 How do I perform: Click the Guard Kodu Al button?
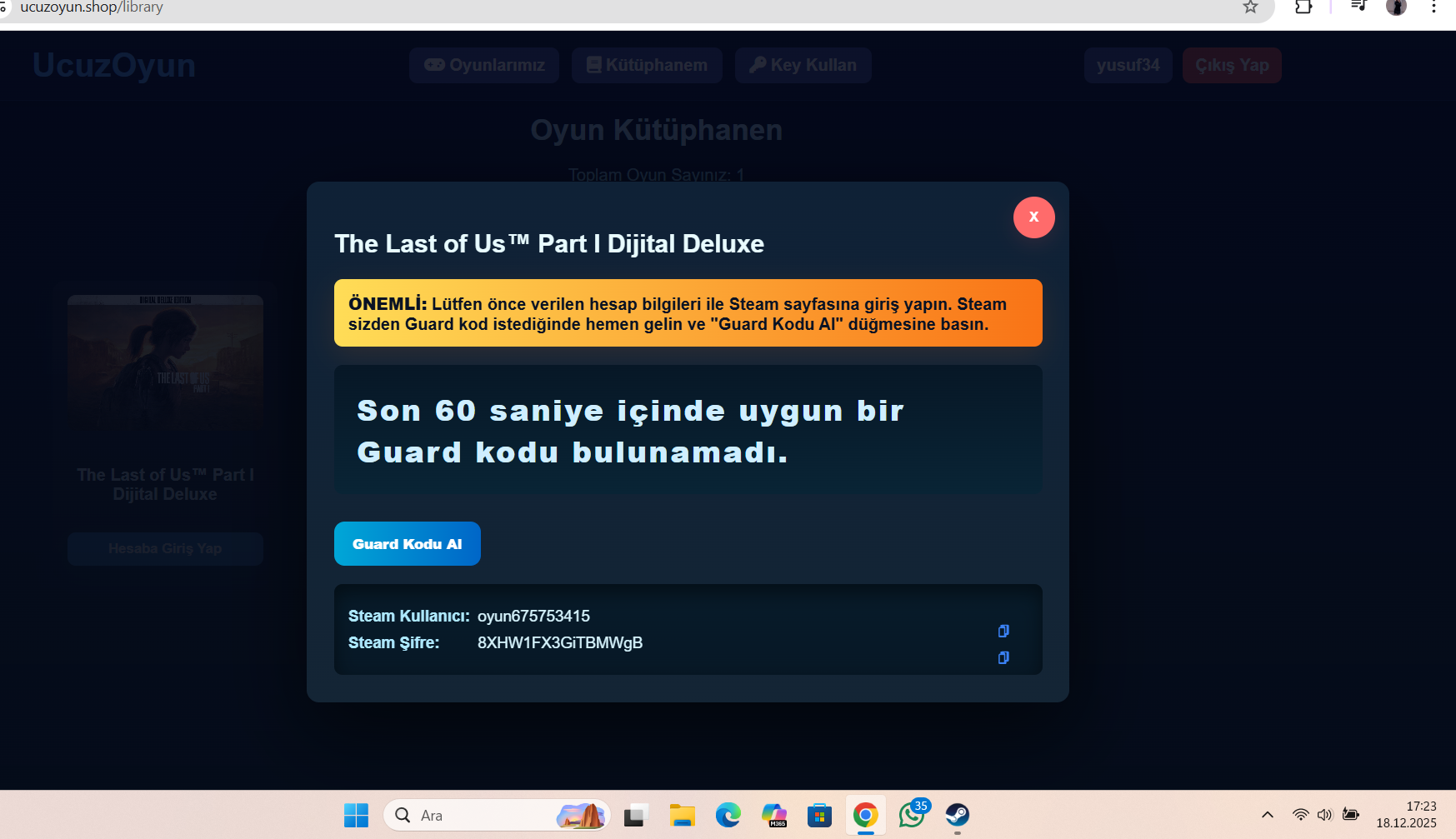[408, 544]
